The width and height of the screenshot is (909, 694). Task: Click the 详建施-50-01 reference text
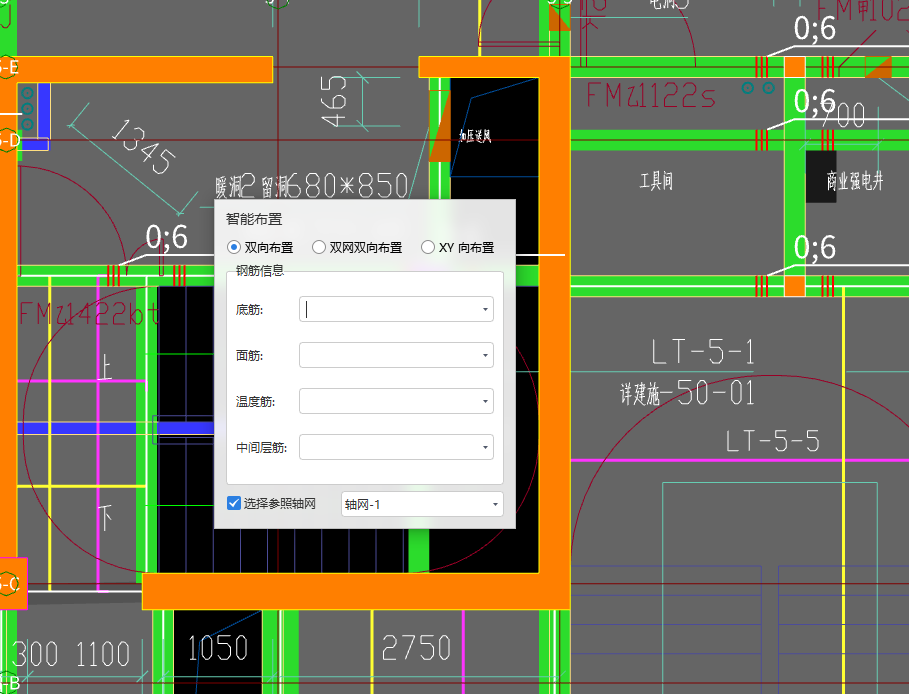tap(688, 393)
